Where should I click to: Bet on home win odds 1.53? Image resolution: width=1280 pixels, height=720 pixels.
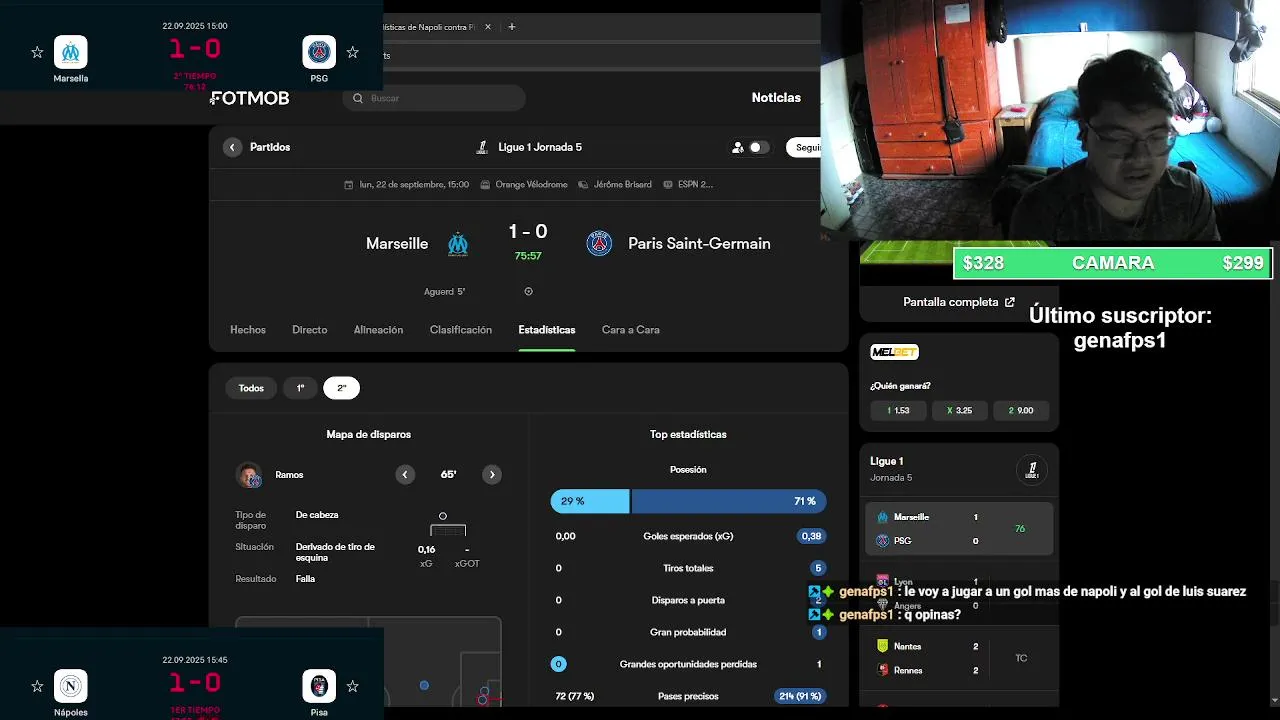tap(898, 410)
